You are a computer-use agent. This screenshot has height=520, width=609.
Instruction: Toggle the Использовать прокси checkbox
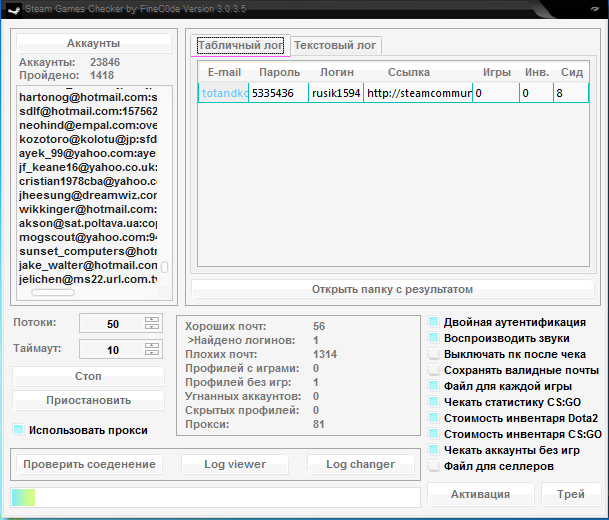(18, 430)
